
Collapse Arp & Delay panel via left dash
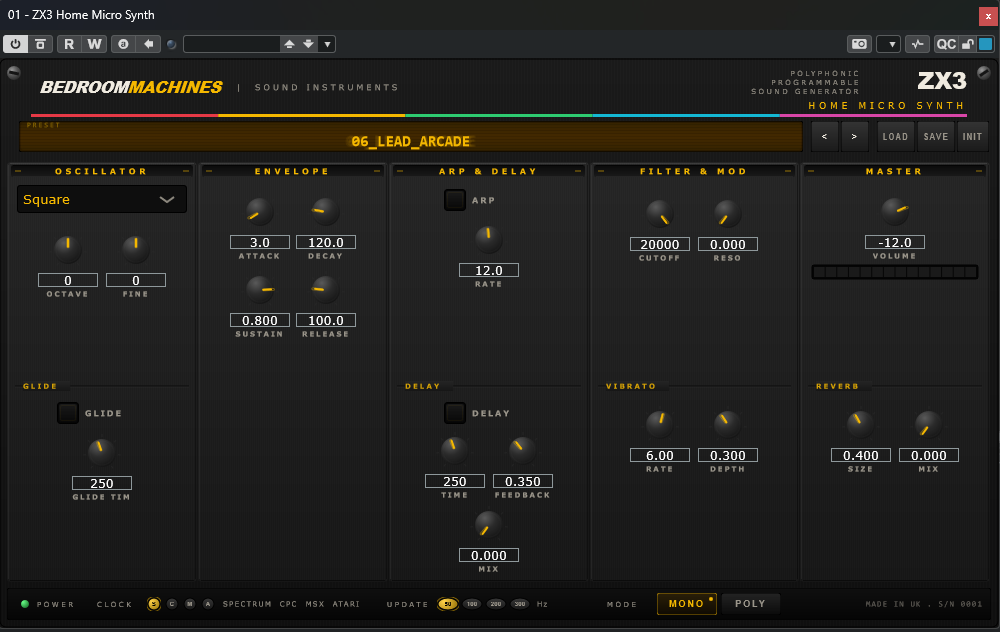coord(399,171)
